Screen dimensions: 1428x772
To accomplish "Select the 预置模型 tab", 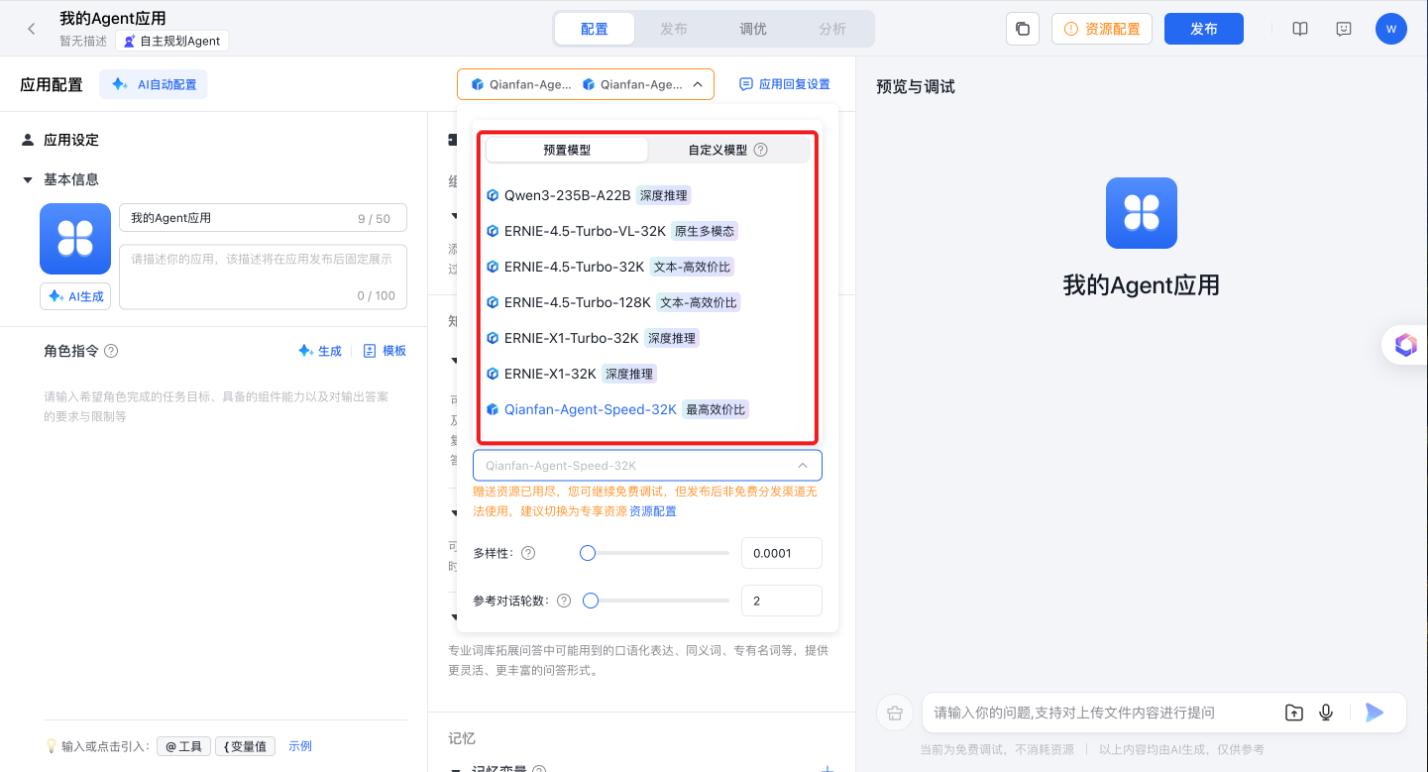I will tap(567, 150).
